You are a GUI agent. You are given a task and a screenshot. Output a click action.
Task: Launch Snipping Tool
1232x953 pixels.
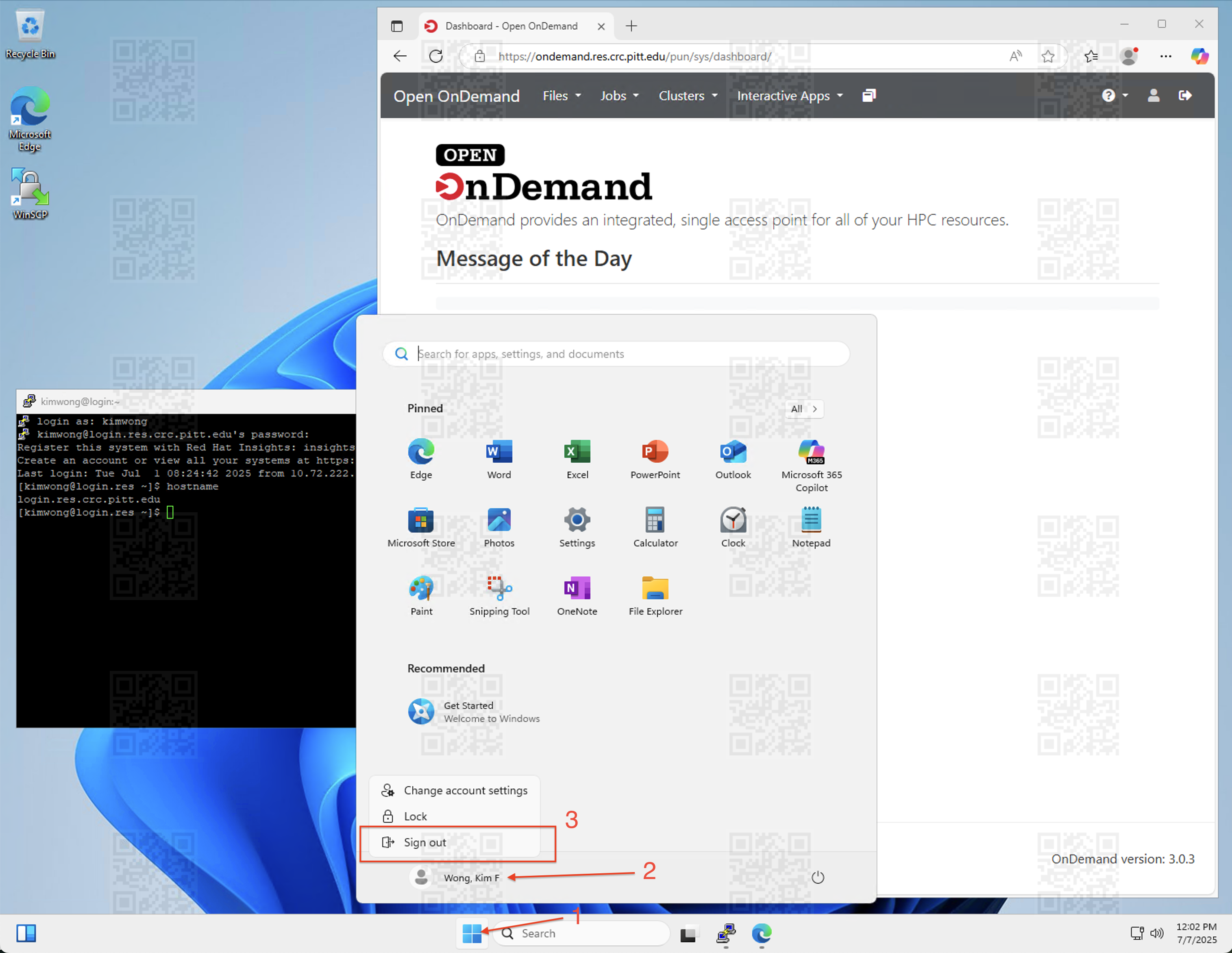tap(498, 596)
